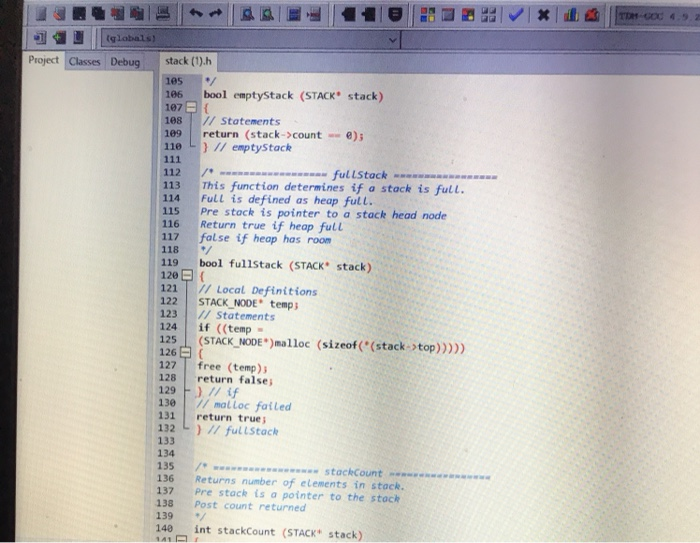Undo the last edit with Undo arrow

click(196, 14)
